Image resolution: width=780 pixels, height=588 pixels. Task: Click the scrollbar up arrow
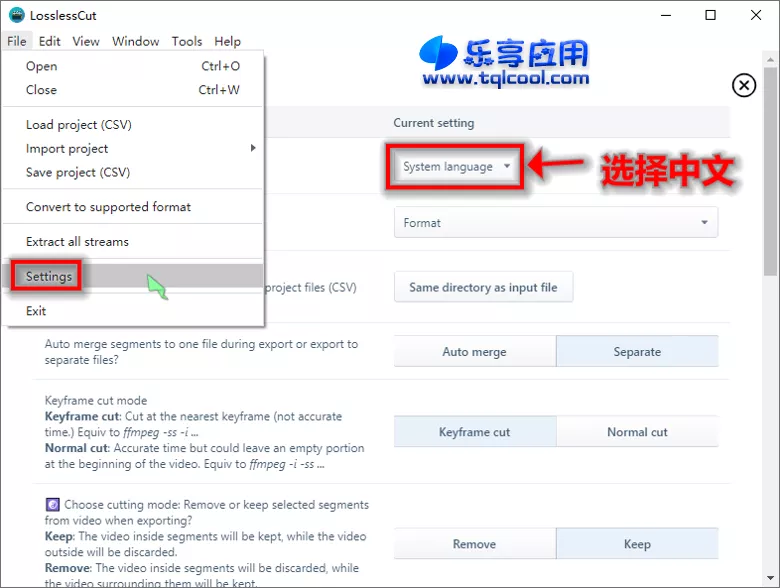770,59
